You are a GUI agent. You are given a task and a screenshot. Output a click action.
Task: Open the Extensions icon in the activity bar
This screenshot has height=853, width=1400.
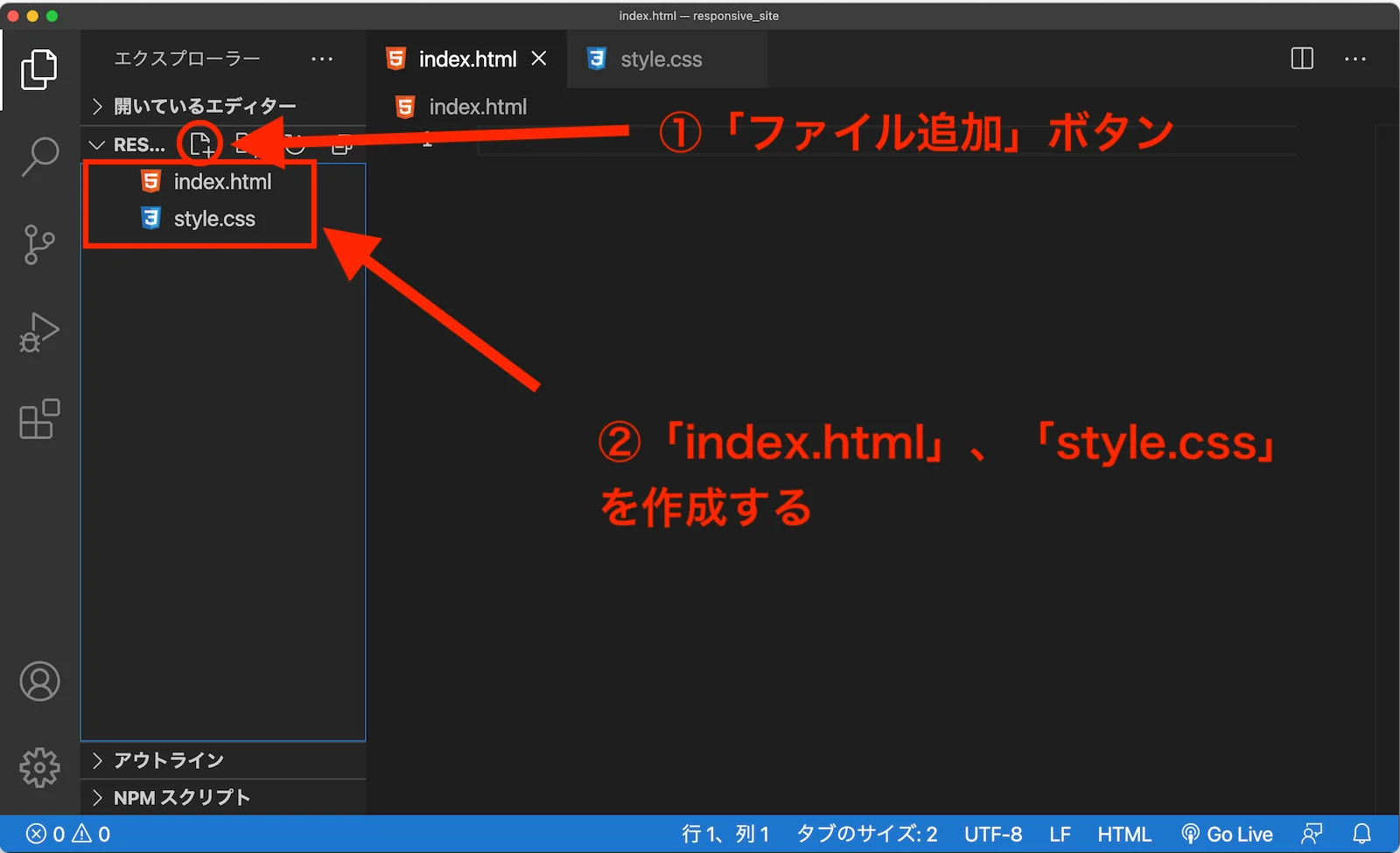coord(38,420)
